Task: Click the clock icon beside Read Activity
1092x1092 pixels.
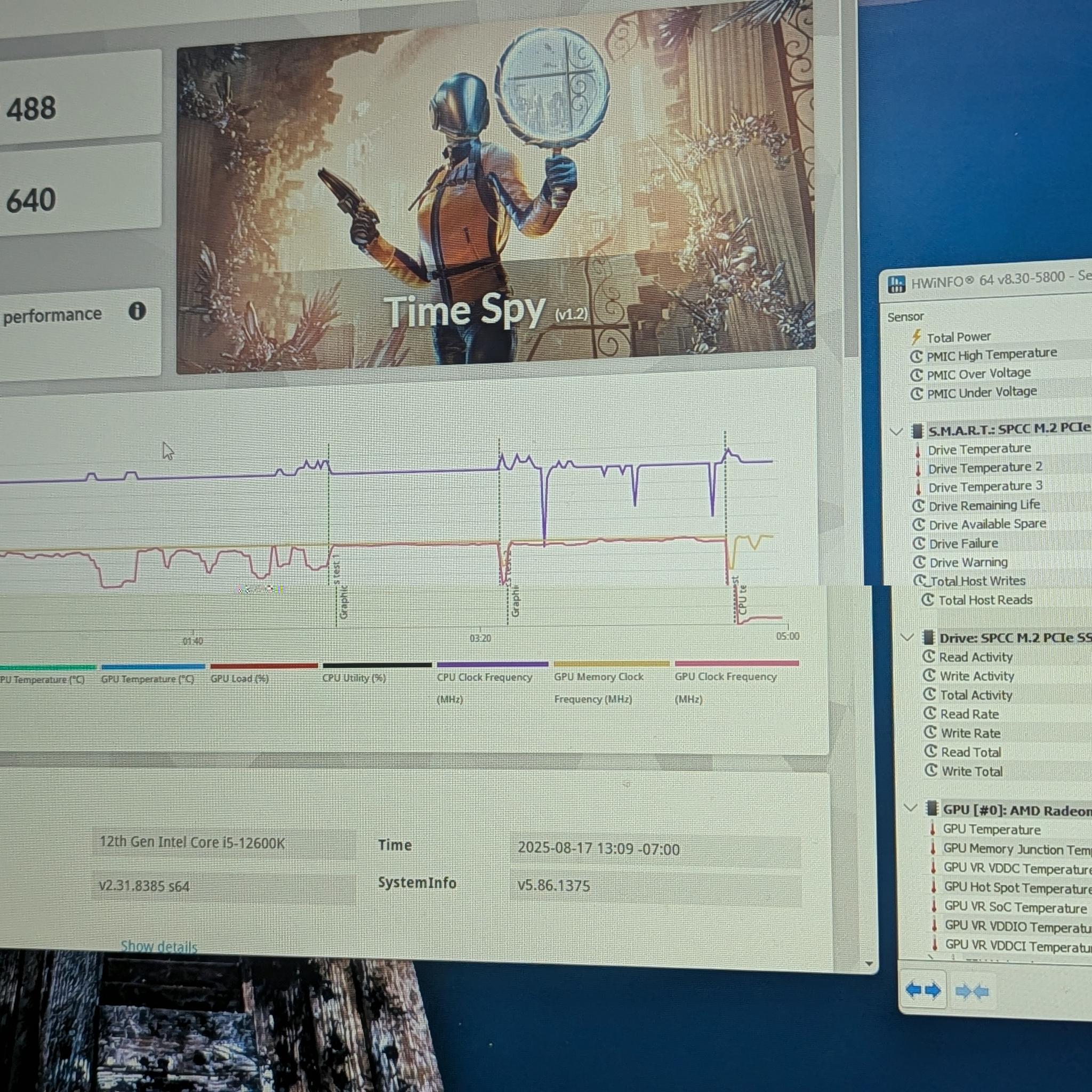Action: click(929, 657)
